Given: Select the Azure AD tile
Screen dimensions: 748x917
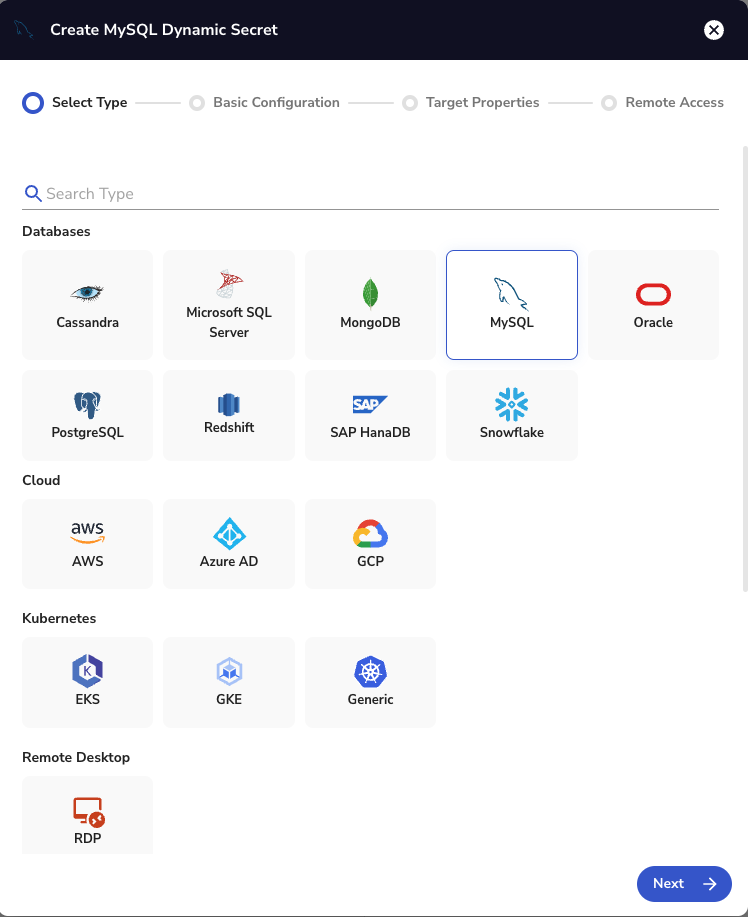Looking at the screenshot, I should pos(229,544).
